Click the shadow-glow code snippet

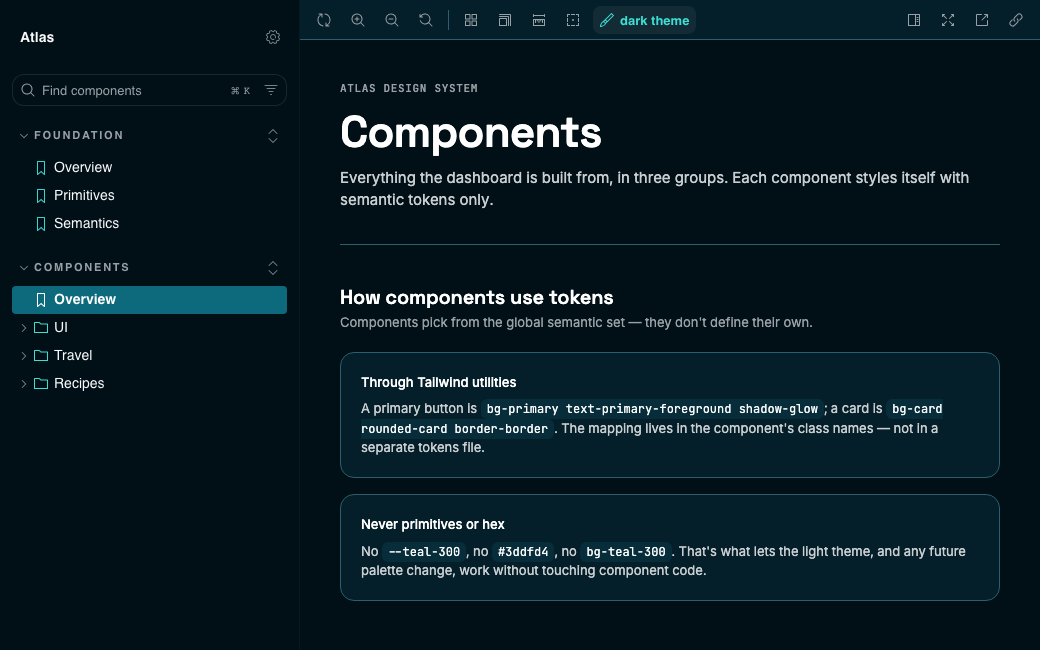click(x=778, y=409)
